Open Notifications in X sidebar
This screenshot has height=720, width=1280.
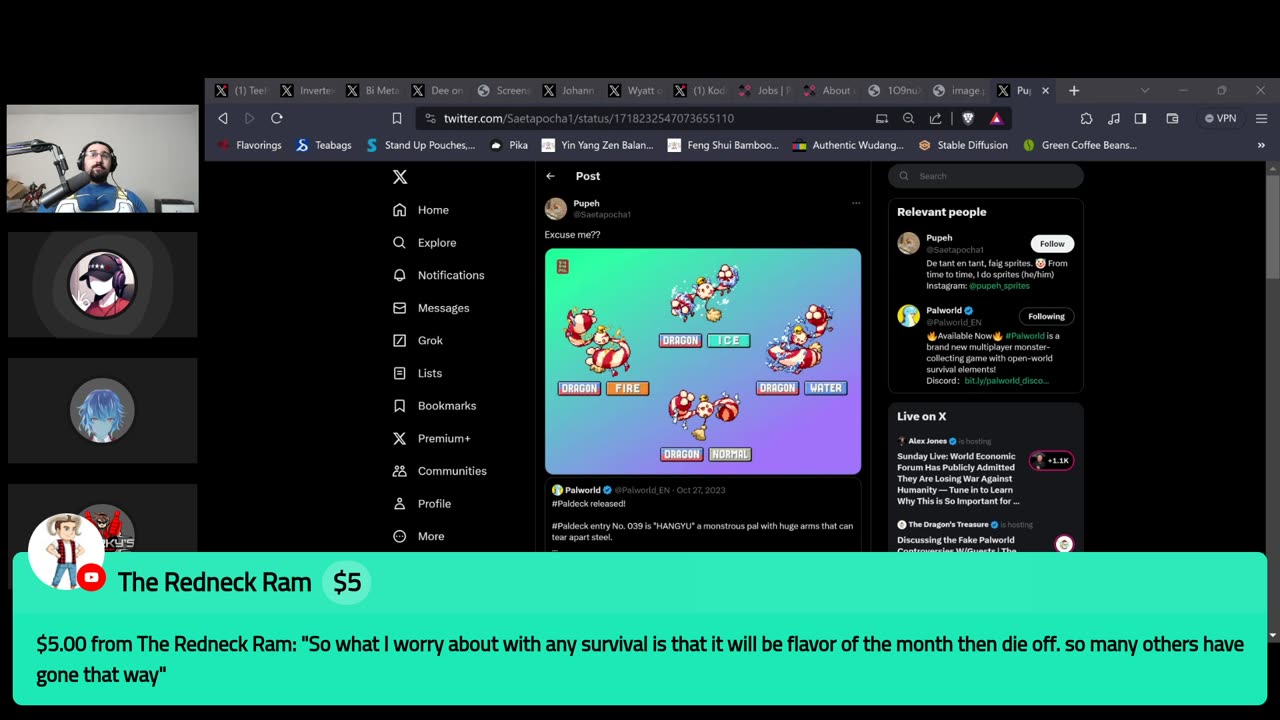coord(439,275)
